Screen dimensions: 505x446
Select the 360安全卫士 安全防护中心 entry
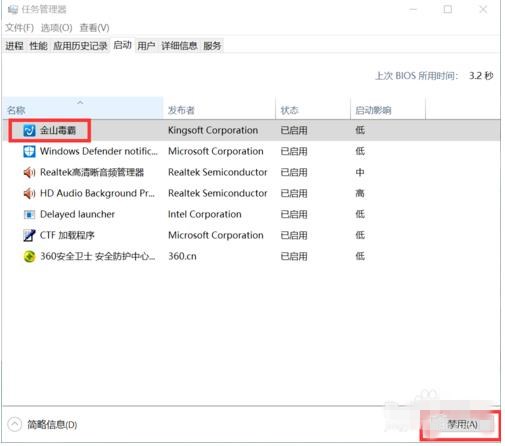point(98,256)
